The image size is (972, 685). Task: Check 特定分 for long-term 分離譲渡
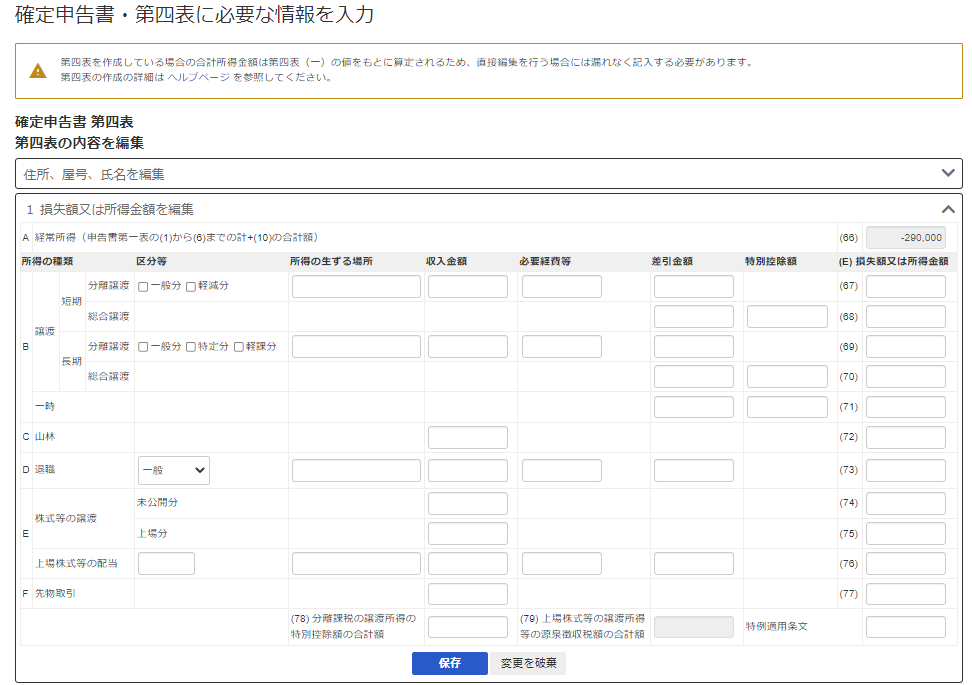pyautogui.click(x=191, y=347)
